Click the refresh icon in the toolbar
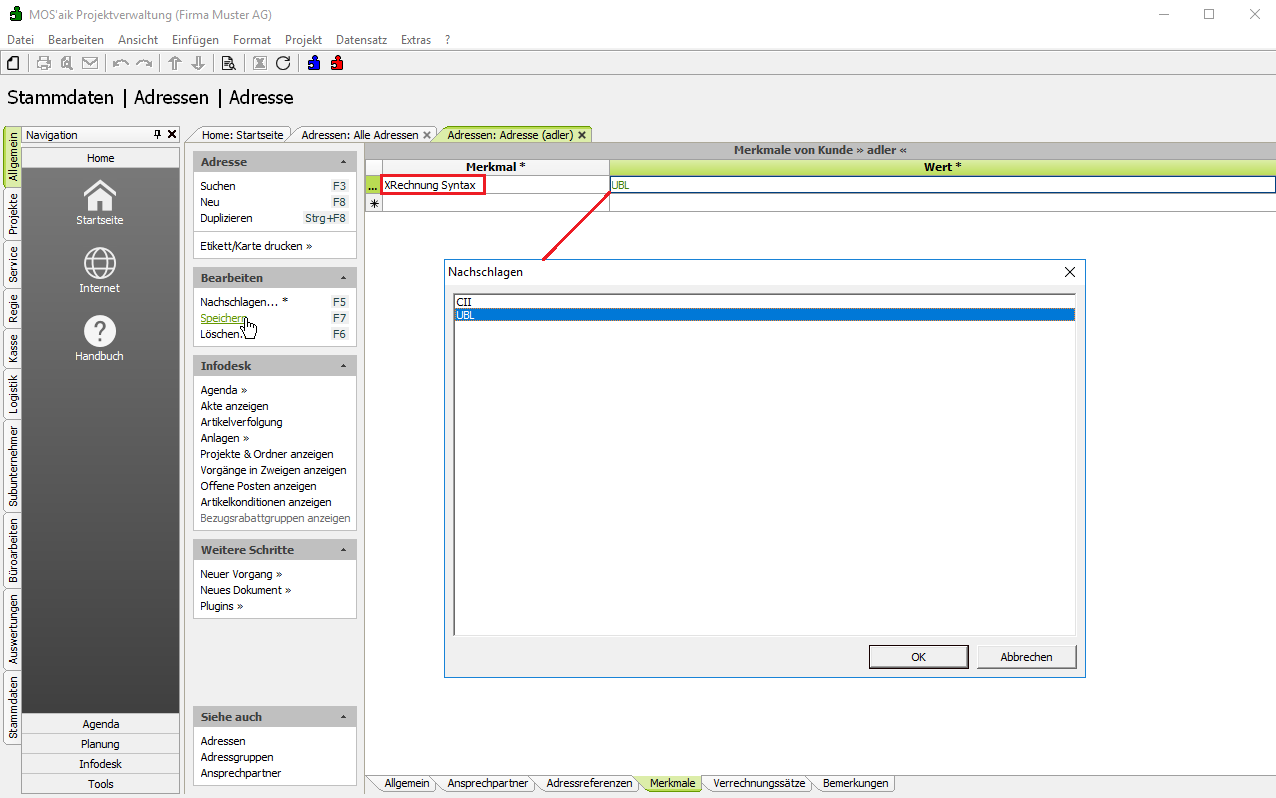This screenshot has height=798, width=1276. click(x=283, y=63)
